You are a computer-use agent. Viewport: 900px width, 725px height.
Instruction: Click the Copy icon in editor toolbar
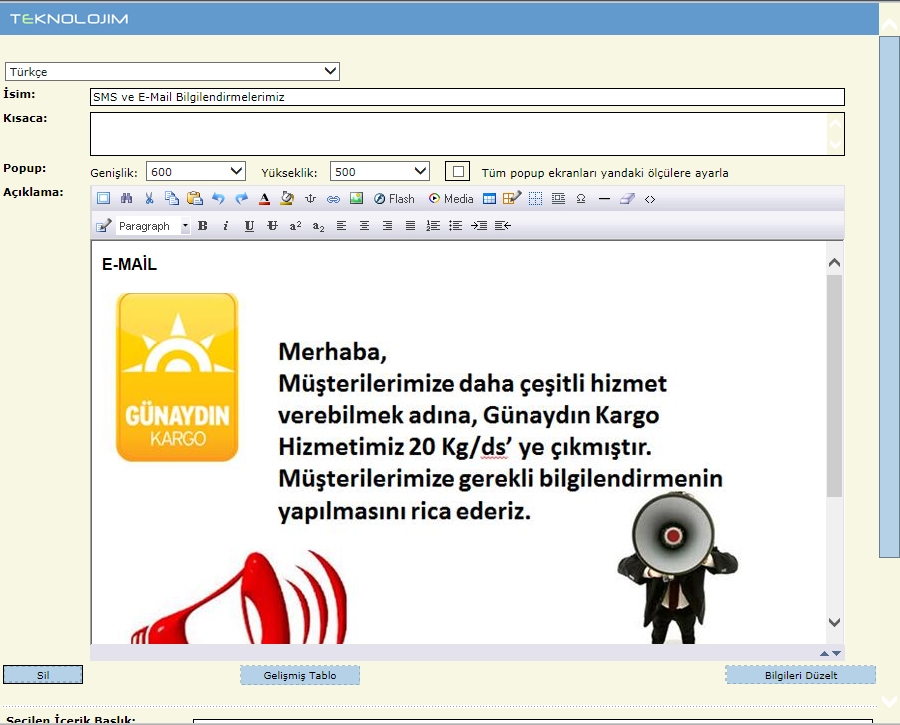tap(172, 199)
